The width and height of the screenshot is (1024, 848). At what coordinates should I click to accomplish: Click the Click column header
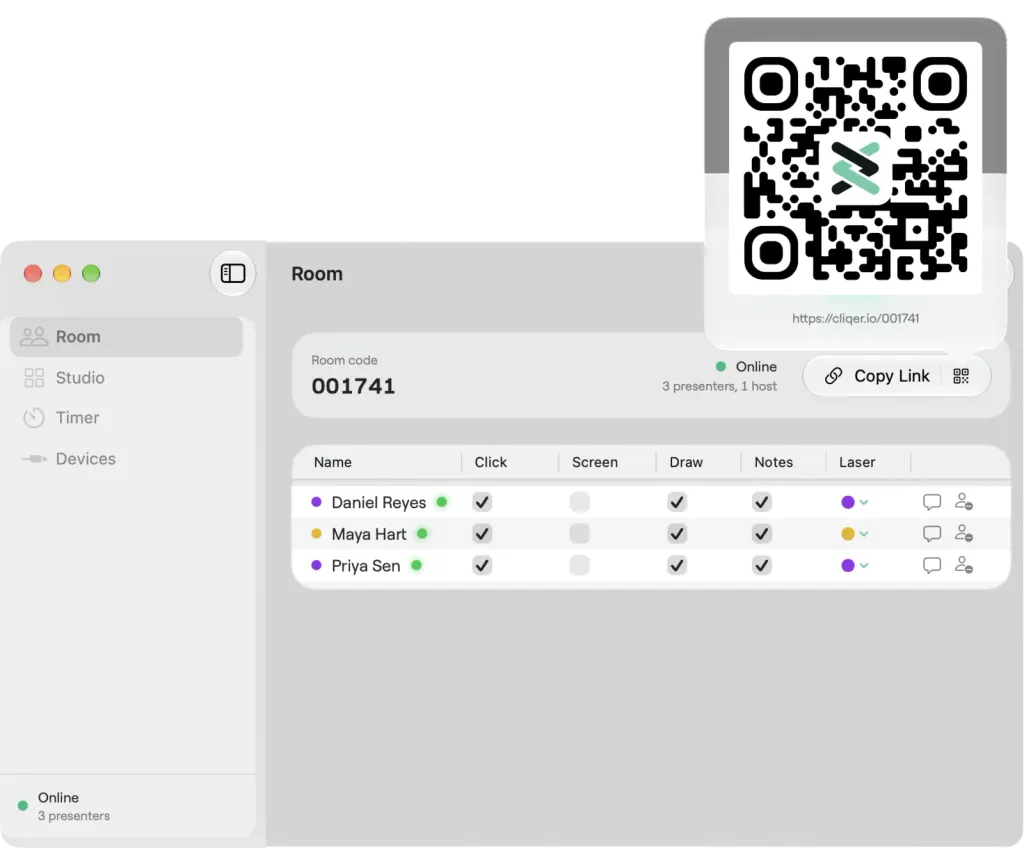(x=490, y=462)
